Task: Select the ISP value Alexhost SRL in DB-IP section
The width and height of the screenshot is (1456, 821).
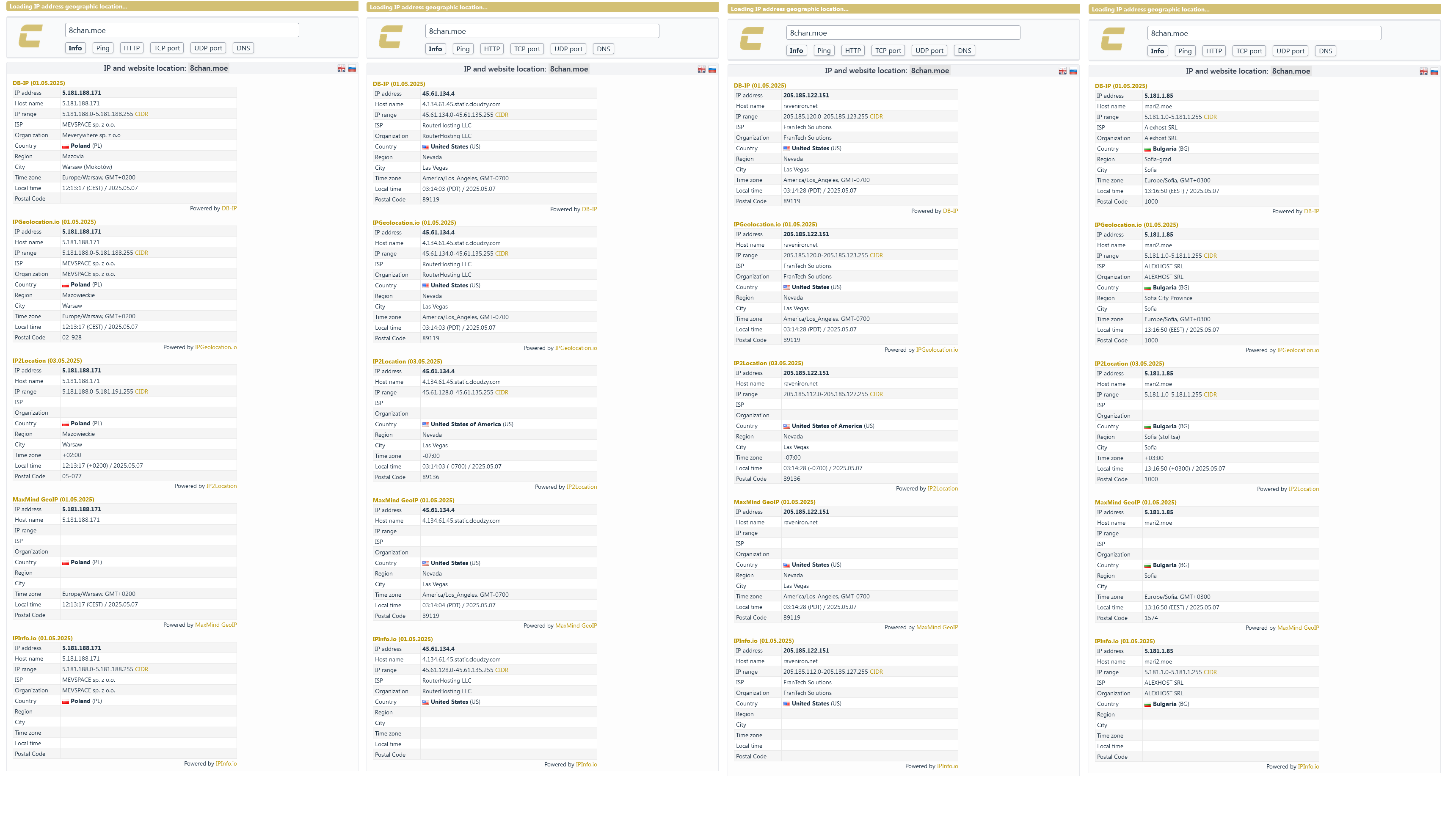Action: click(x=1161, y=128)
